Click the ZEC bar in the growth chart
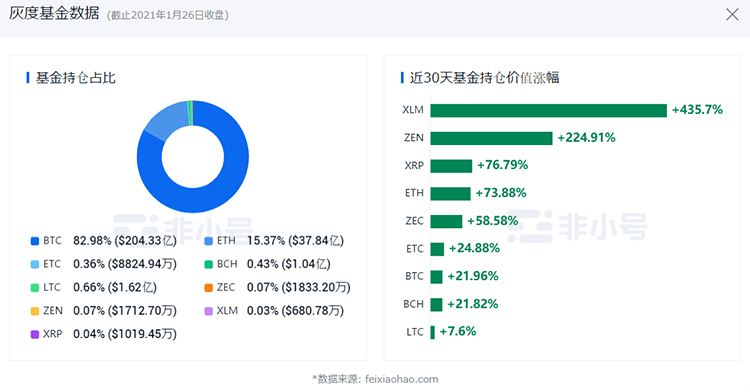The image size is (750, 392). pos(446,221)
